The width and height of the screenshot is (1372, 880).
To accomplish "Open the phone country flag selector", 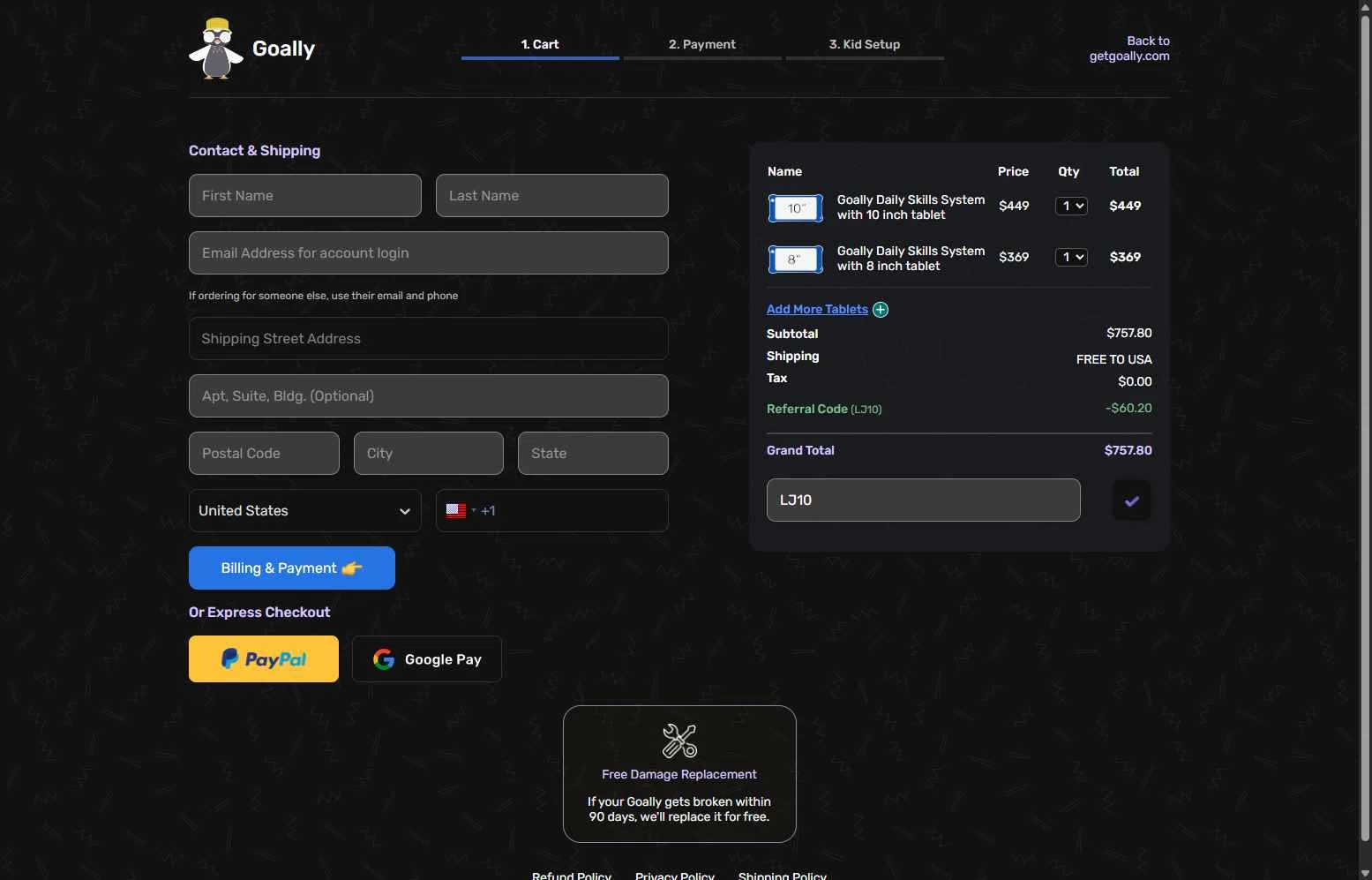I will pos(461,511).
